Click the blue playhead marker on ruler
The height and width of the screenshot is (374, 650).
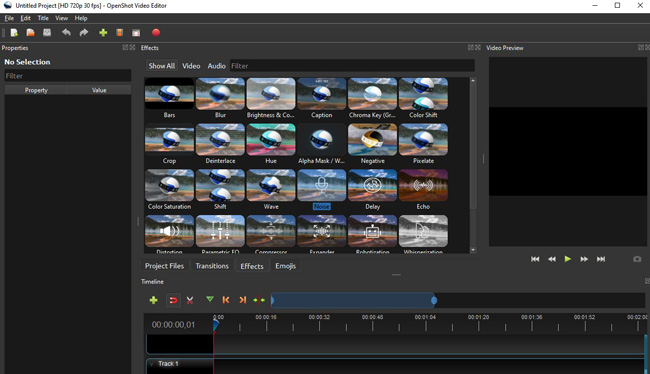click(216, 325)
